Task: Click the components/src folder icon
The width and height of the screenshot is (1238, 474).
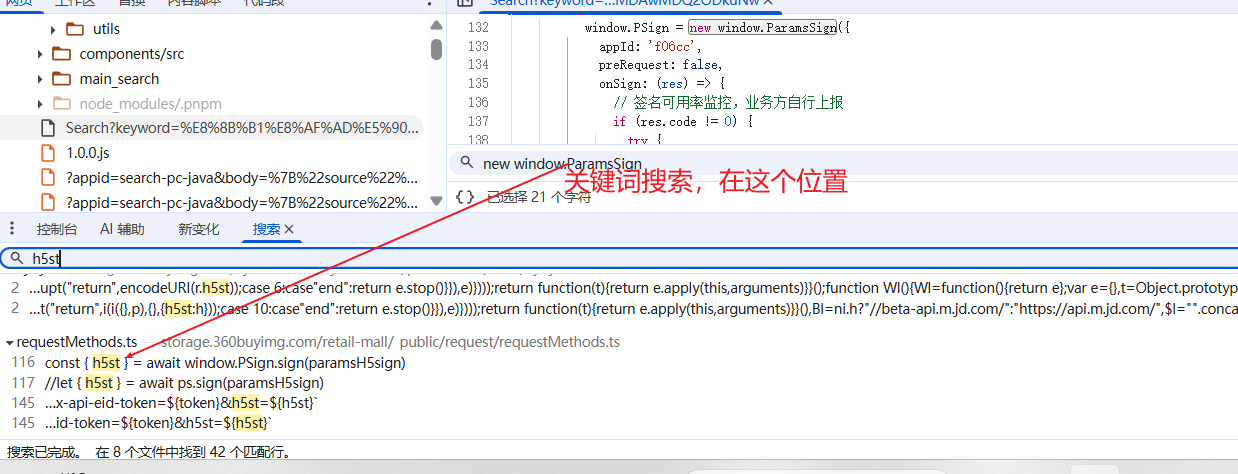Action: coord(62,54)
